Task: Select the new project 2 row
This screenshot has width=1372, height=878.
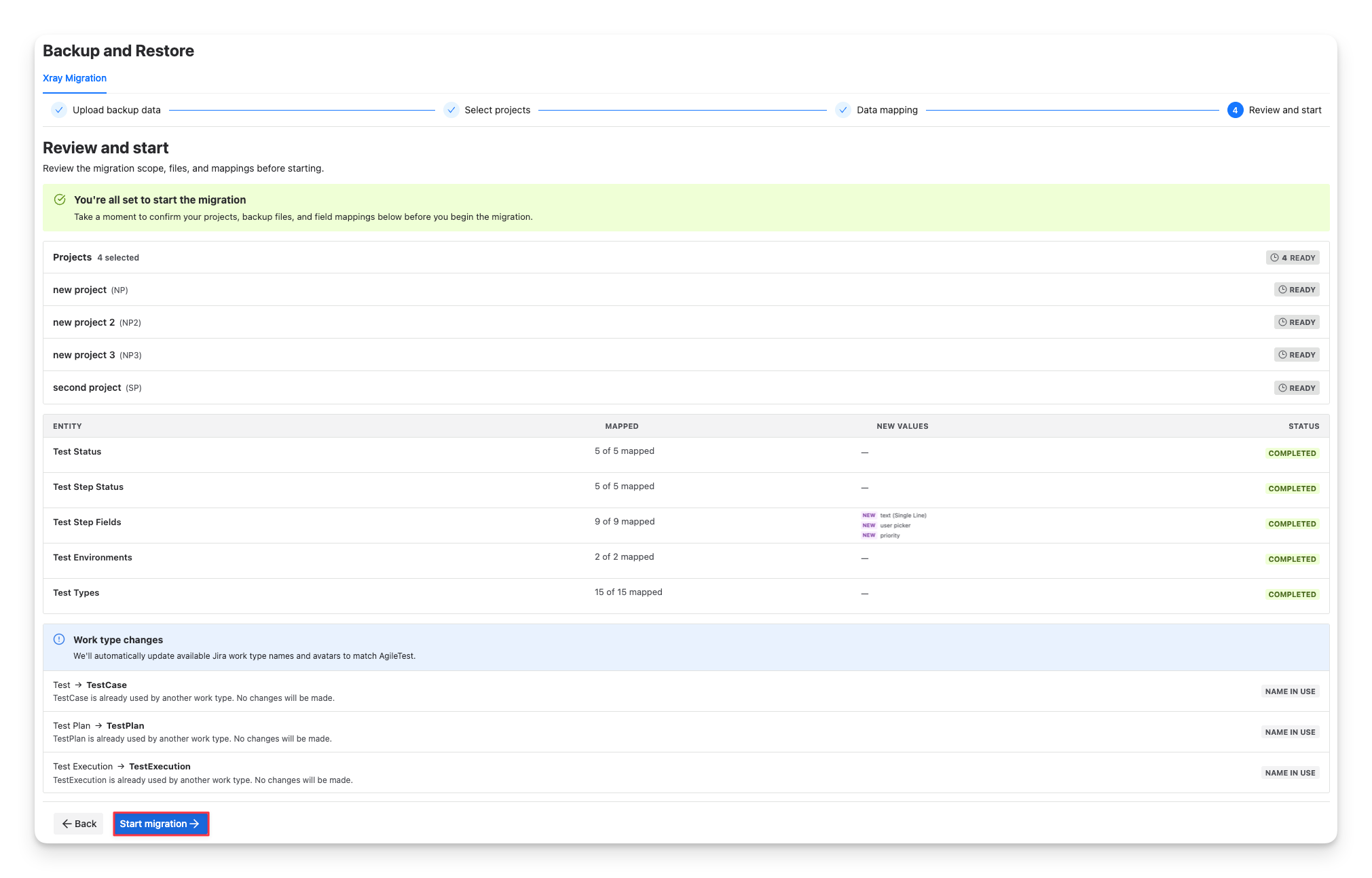Action: point(686,322)
